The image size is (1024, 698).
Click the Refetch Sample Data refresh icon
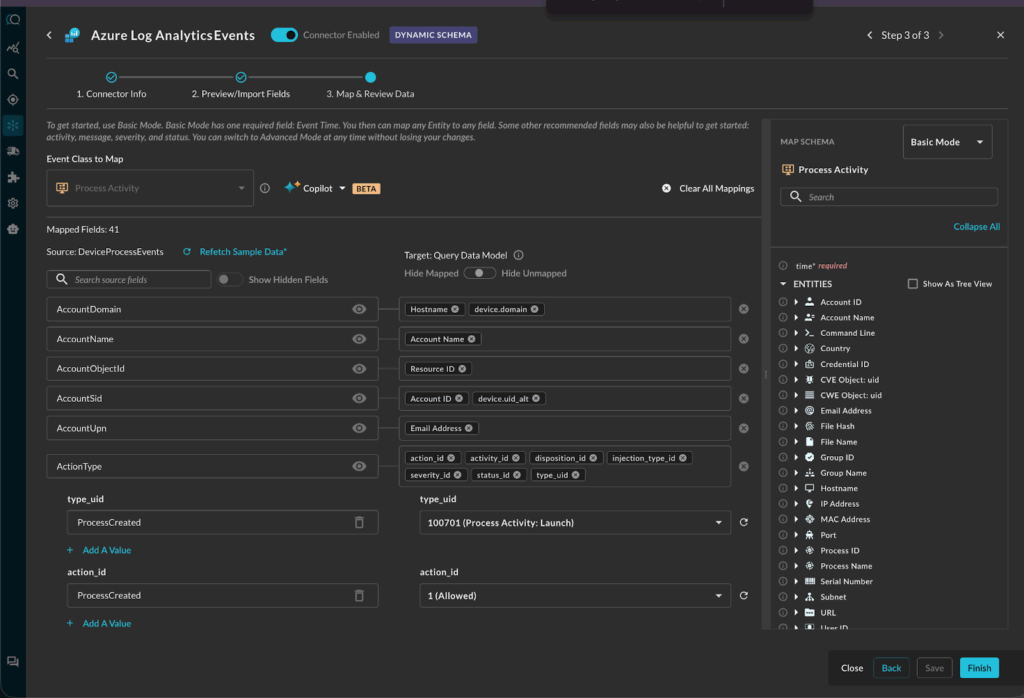187,251
